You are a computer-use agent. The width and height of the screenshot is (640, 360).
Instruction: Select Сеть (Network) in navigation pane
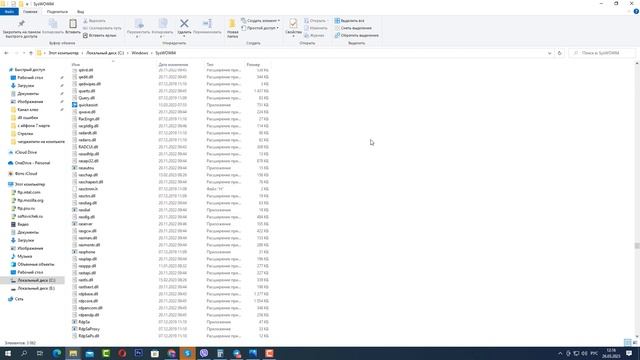19,299
